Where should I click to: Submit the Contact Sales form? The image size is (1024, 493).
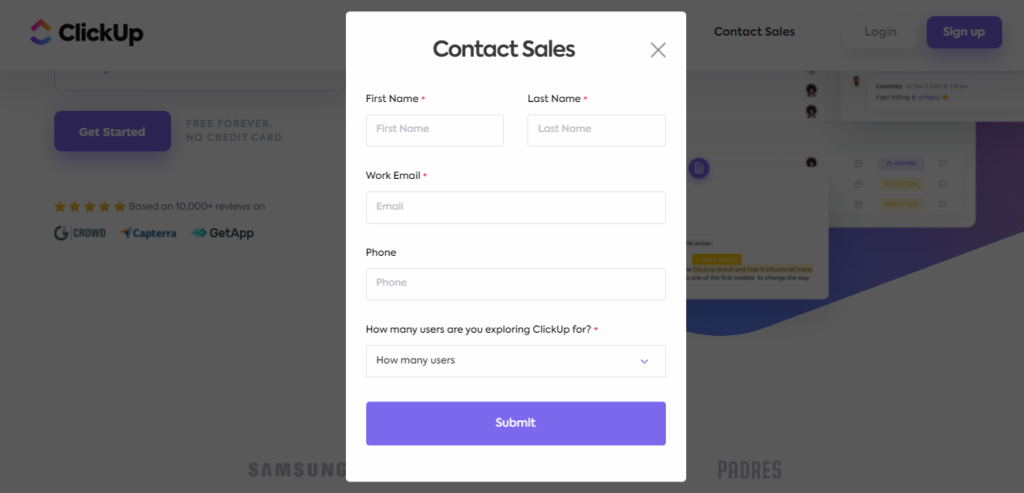click(515, 423)
